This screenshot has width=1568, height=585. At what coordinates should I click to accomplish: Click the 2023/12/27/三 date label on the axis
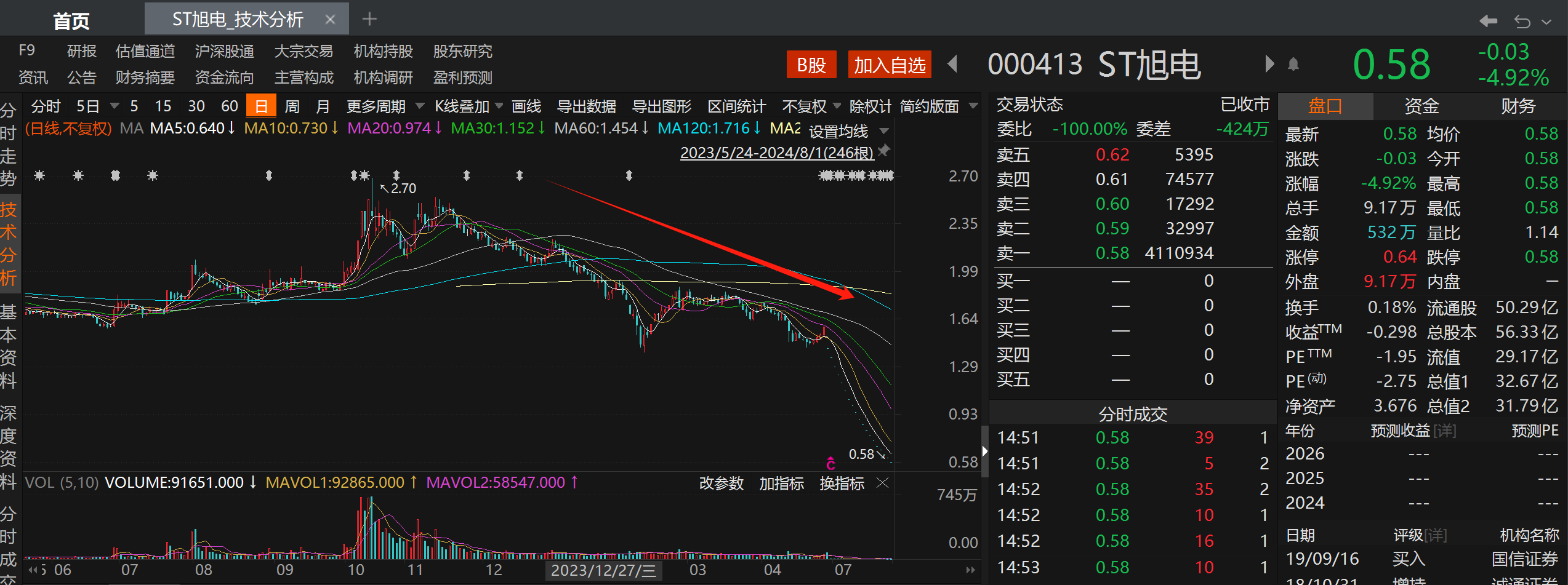604,570
